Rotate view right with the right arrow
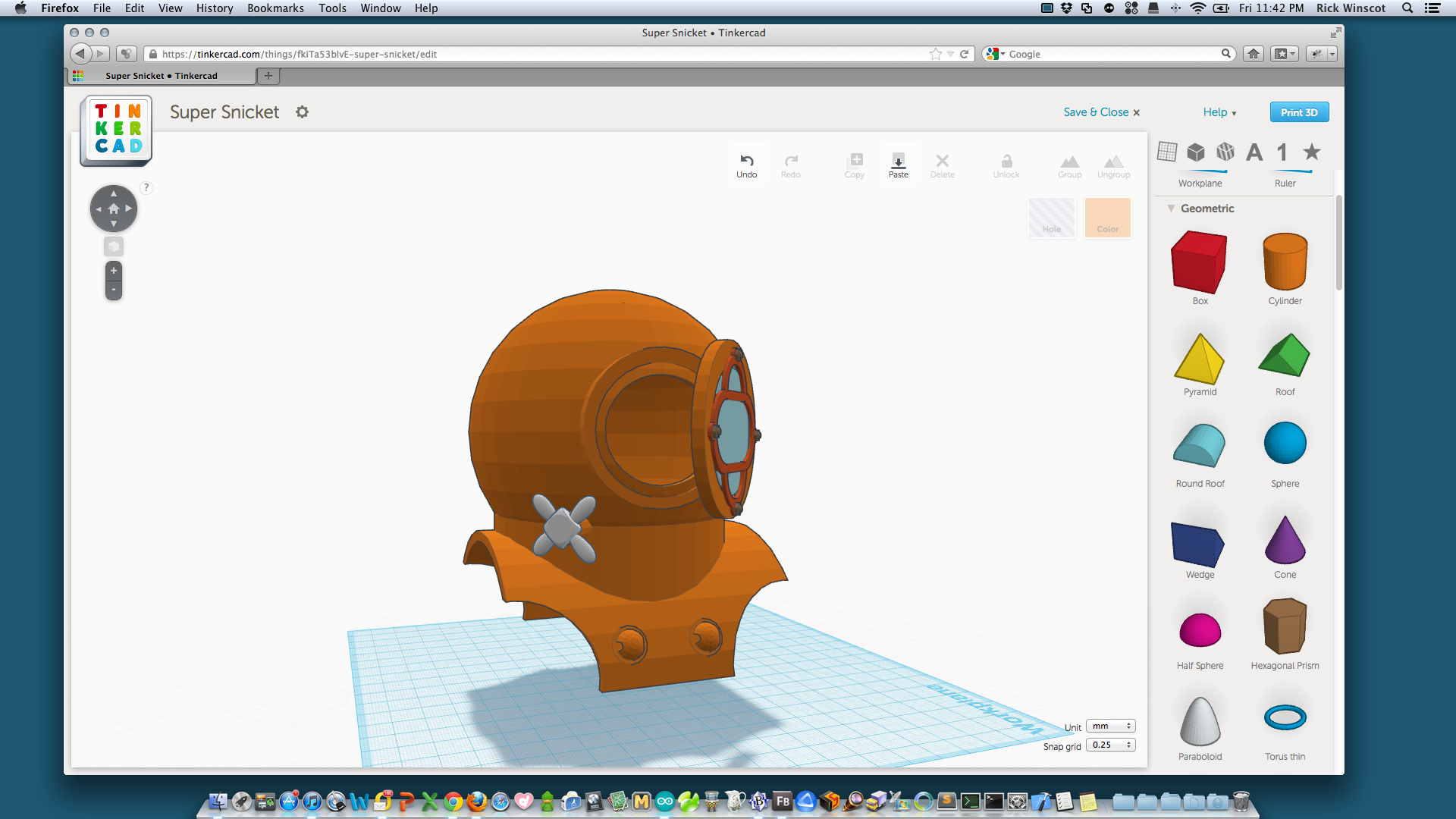1456x819 pixels. (x=129, y=209)
